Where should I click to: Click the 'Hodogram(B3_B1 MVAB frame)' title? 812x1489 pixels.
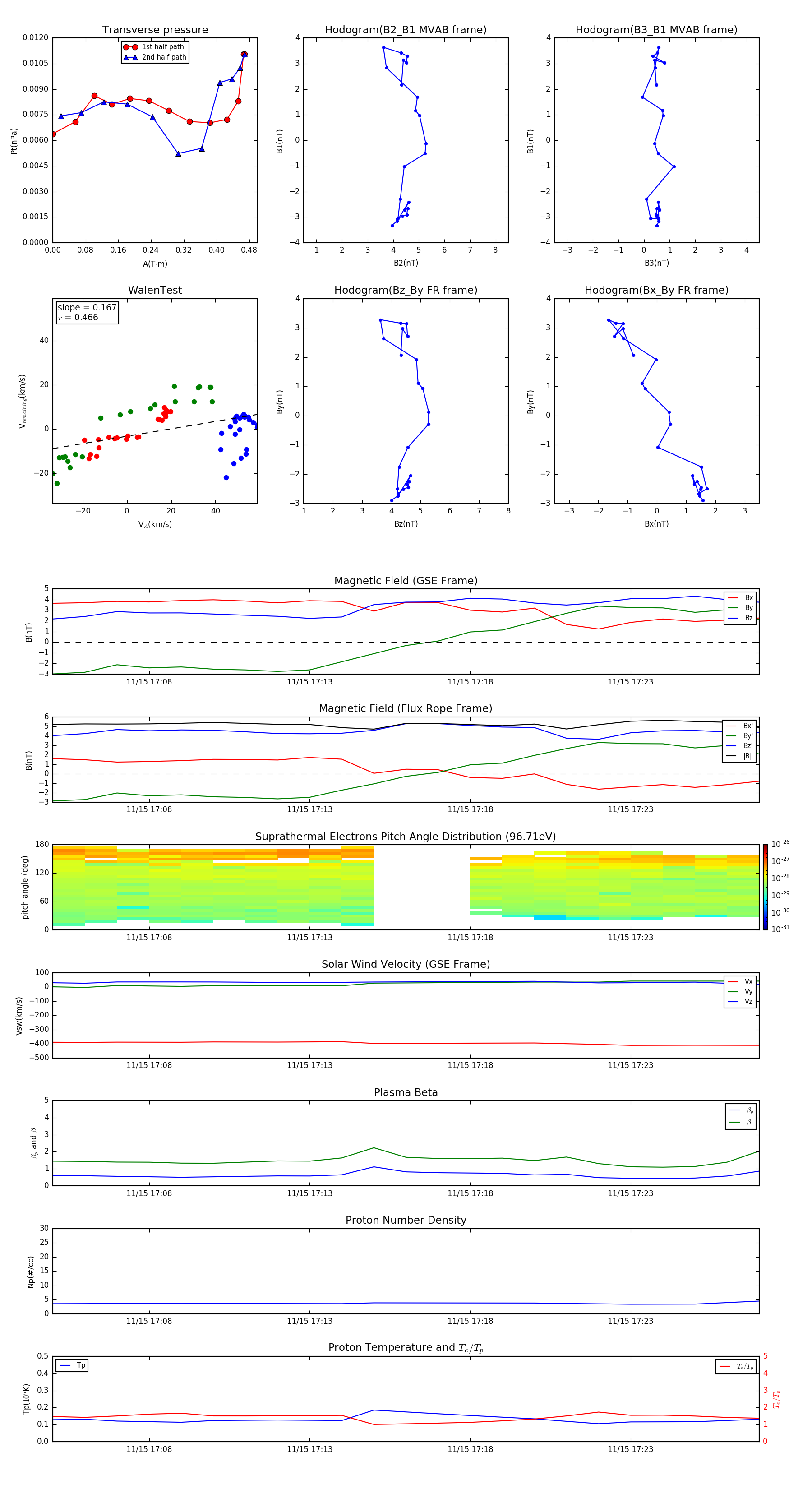coord(656,30)
